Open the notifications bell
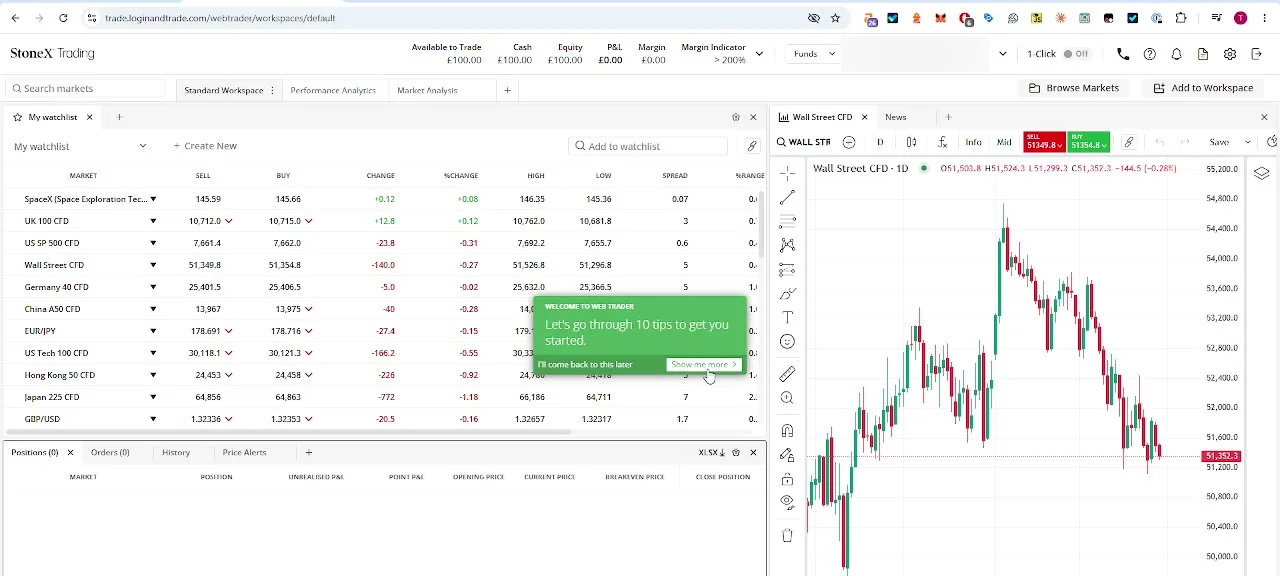The image size is (1280, 576). [1177, 54]
